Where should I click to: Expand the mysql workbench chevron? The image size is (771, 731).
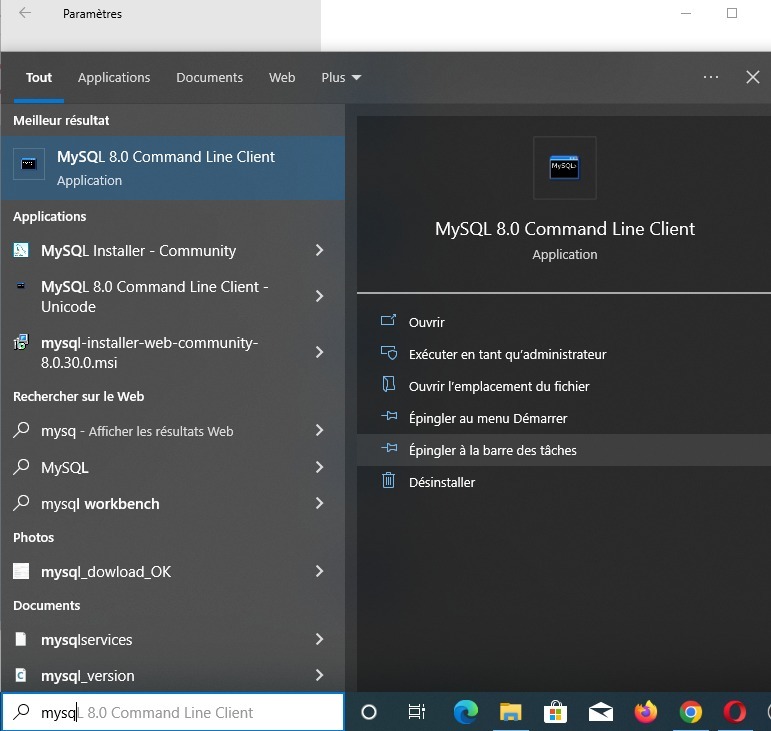click(x=320, y=503)
